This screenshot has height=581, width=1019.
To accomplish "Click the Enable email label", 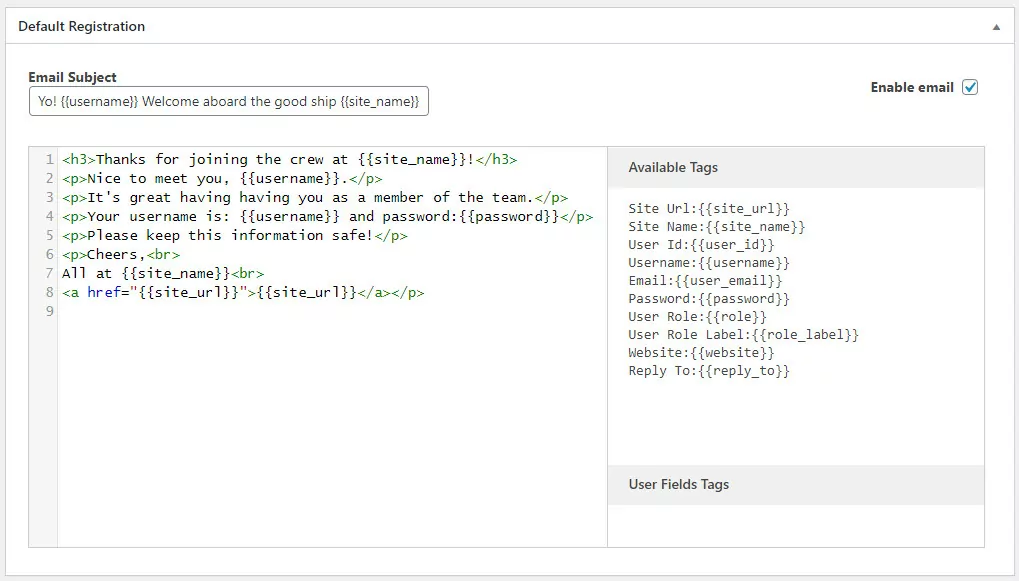I will [x=912, y=88].
